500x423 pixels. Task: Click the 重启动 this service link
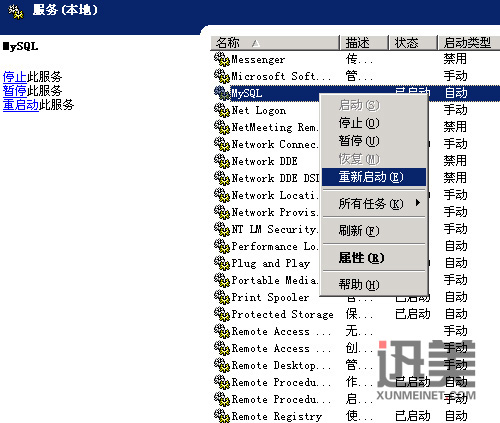tap(21, 105)
